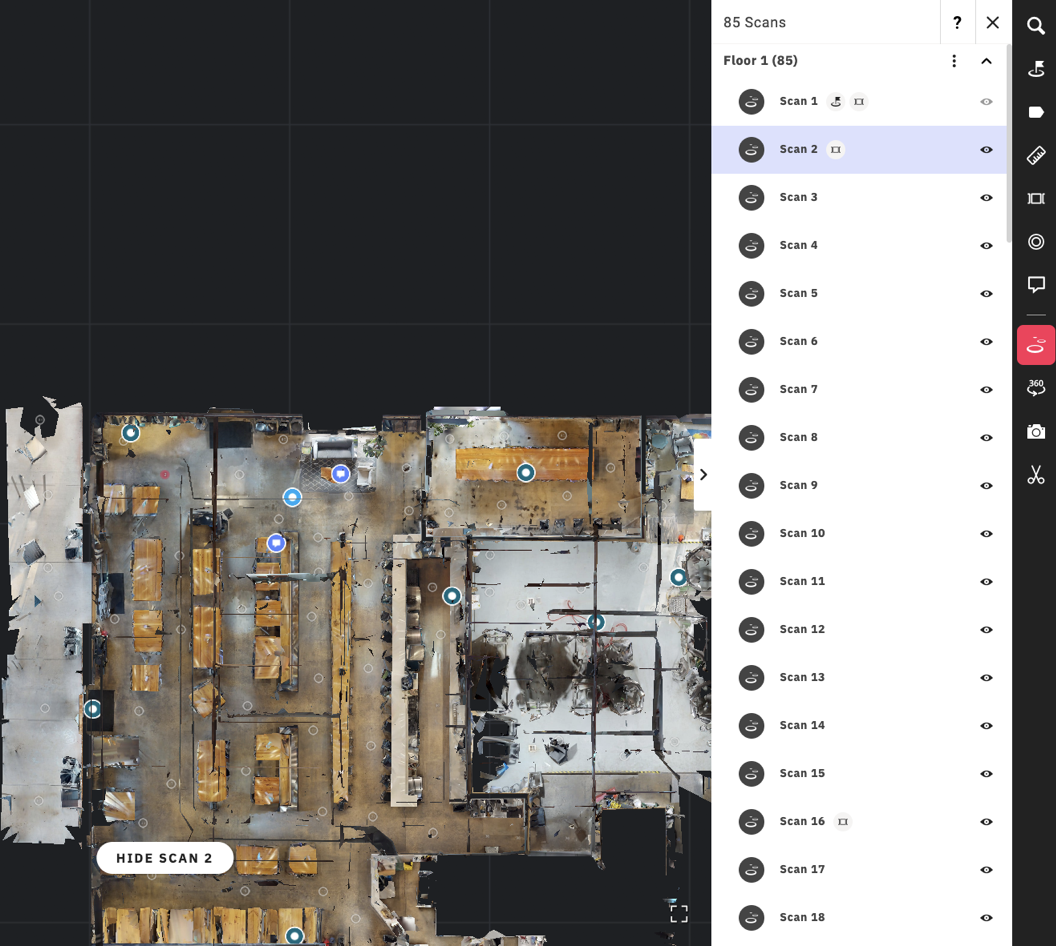Open the 360 views tool
Image resolution: width=1056 pixels, height=946 pixels.
[1036, 389]
